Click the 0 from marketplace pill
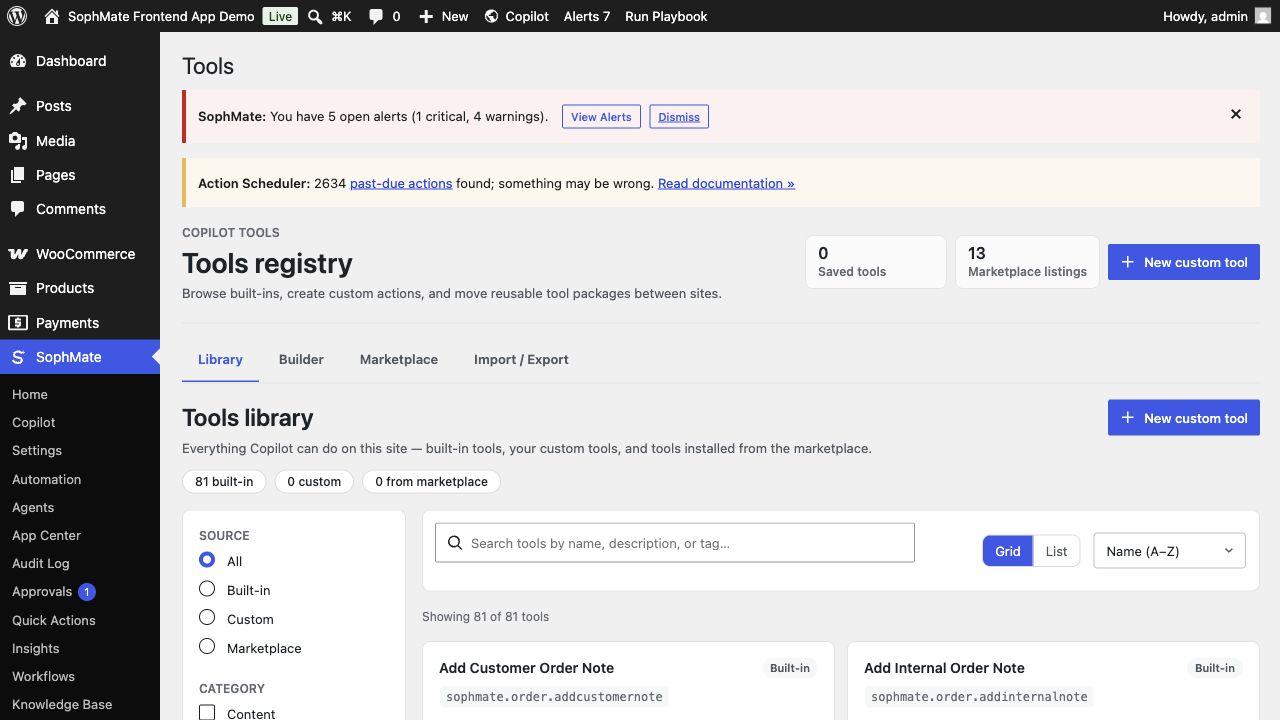 pyautogui.click(x=431, y=482)
